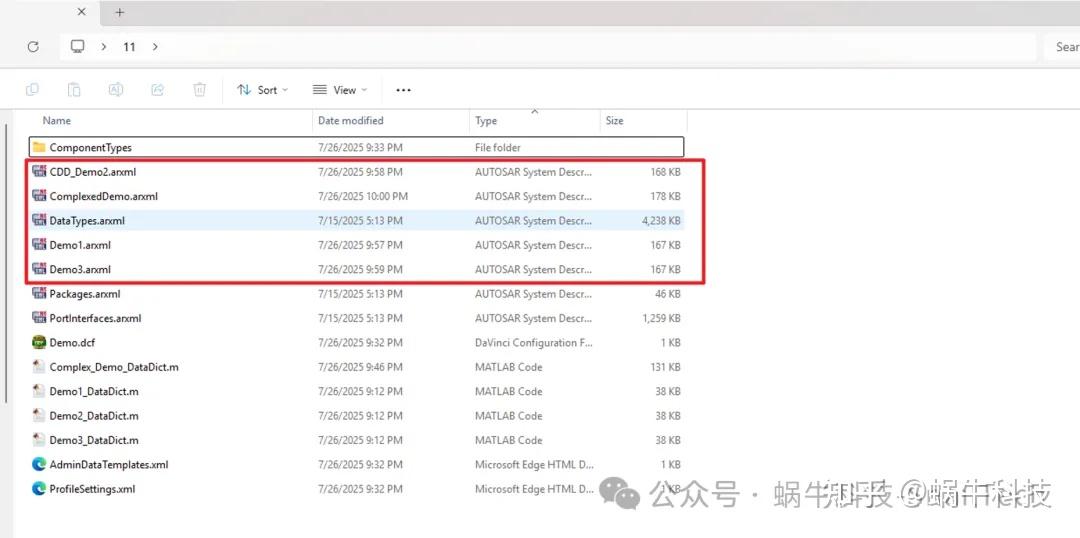This screenshot has height=538, width=1080.
Task: Click into the Search box
Action: (1062, 47)
